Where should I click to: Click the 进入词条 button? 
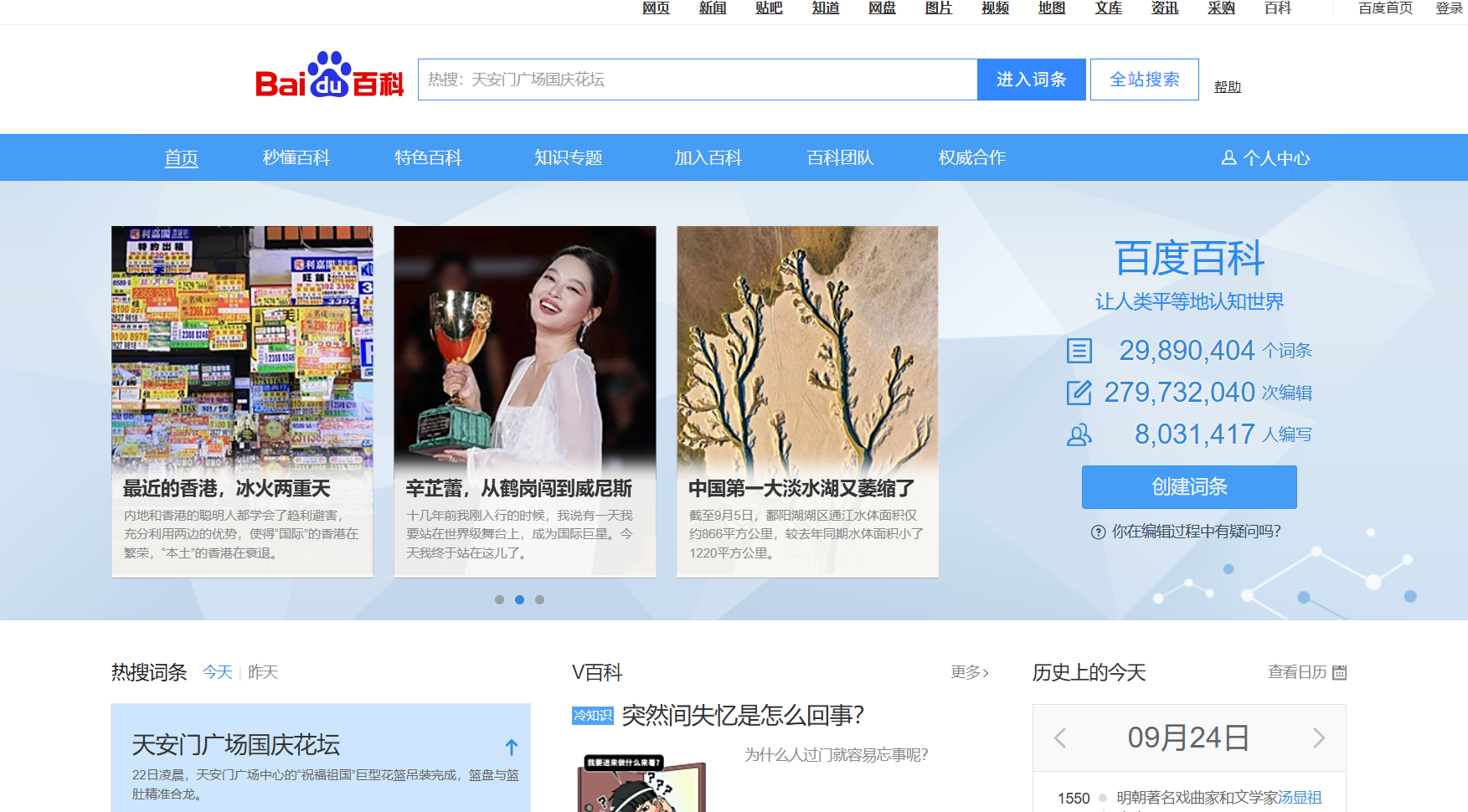click(1032, 80)
